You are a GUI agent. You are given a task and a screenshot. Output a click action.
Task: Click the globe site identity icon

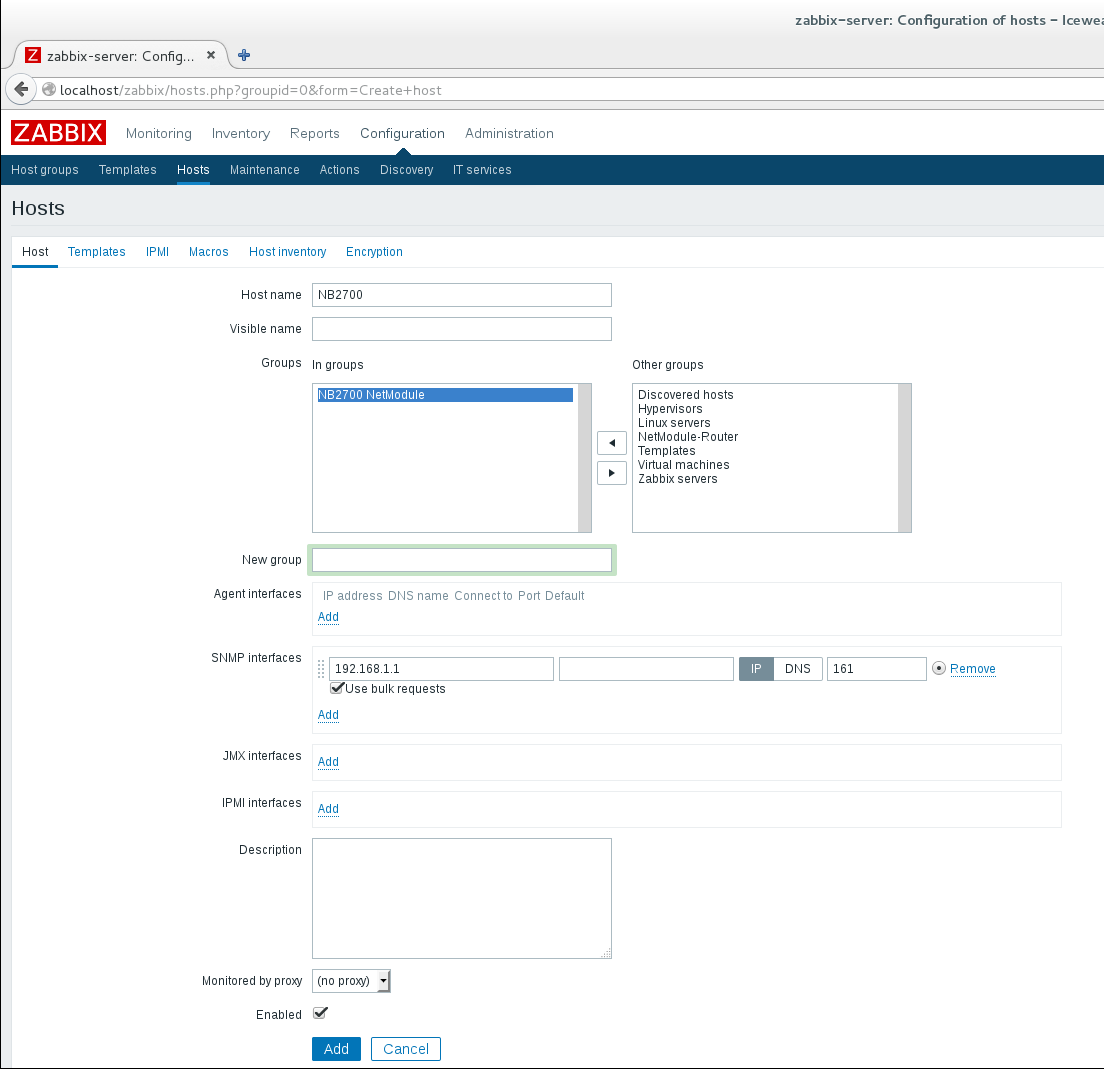click(49, 89)
